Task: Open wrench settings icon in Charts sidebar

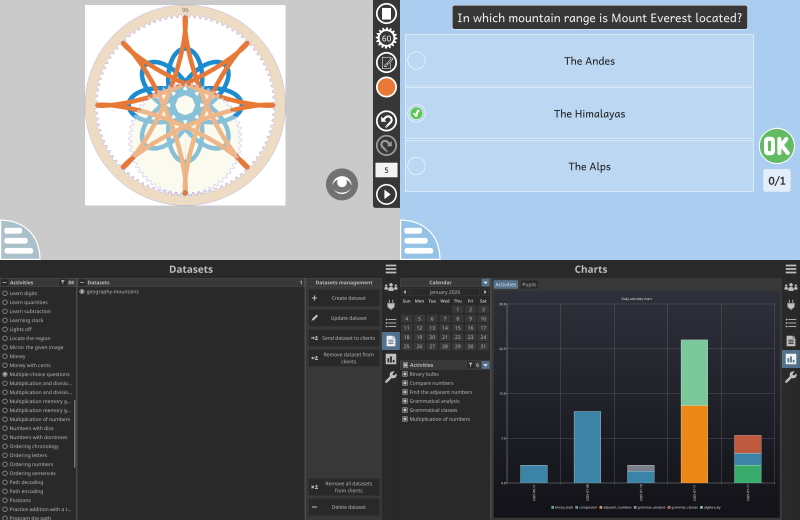Action: [x=790, y=377]
